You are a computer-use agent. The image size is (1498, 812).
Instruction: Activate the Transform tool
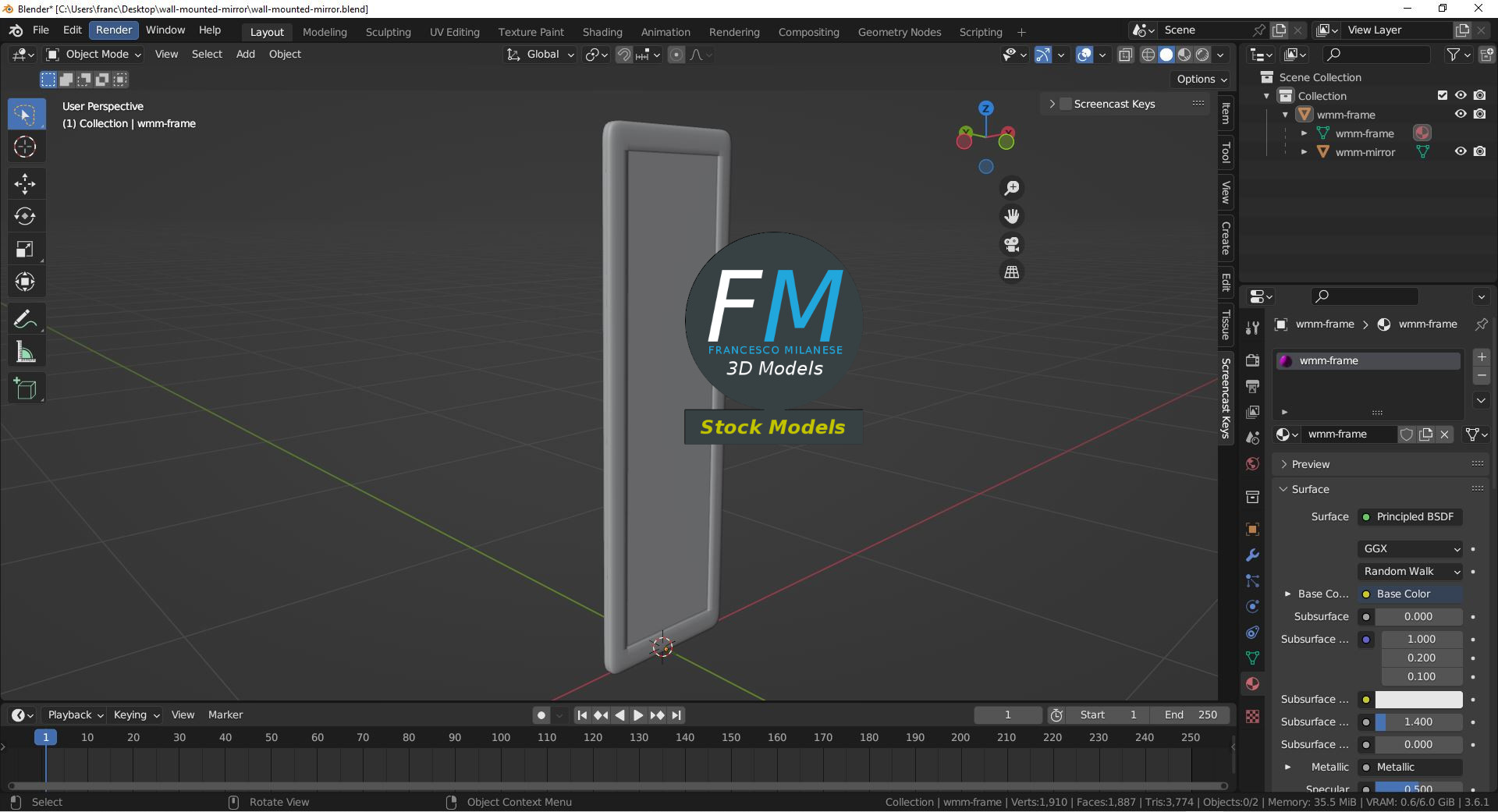(25, 282)
